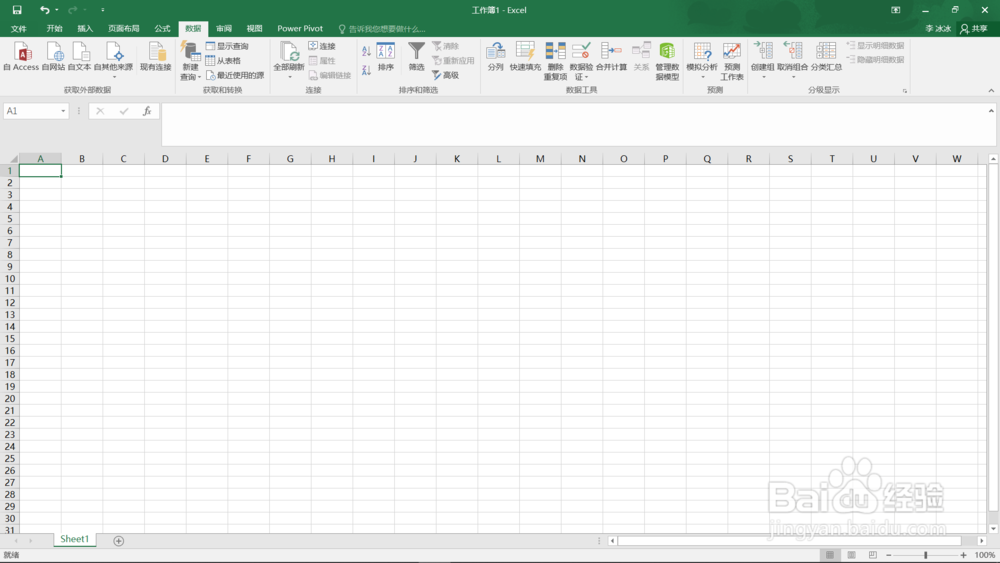This screenshot has height=563, width=1000.
Task: Click the fx insert function icon
Action: (x=147, y=111)
